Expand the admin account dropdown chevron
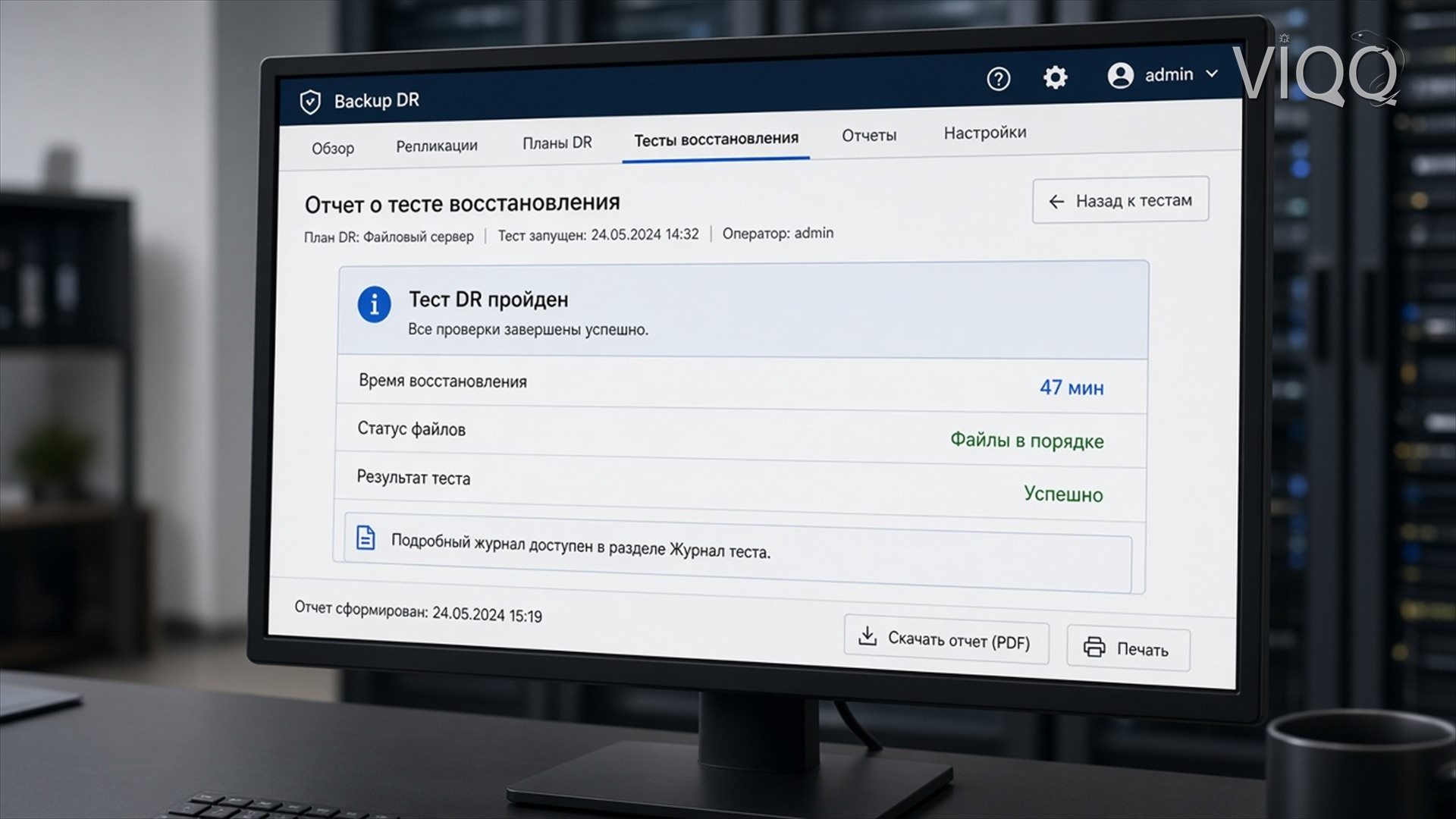 1212,74
